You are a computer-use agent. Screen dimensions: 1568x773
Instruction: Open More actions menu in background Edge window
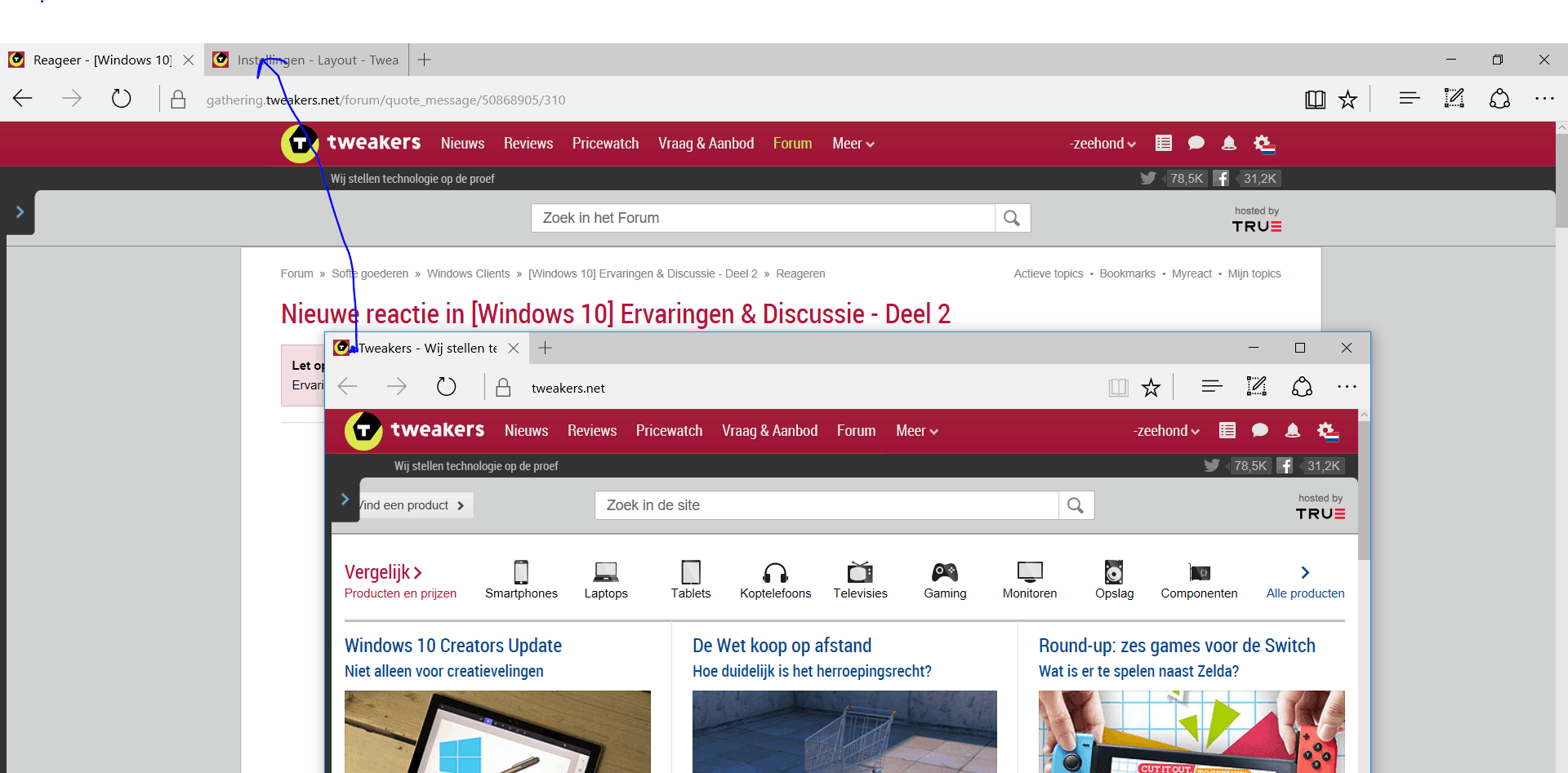click(x=1544, y=99)
